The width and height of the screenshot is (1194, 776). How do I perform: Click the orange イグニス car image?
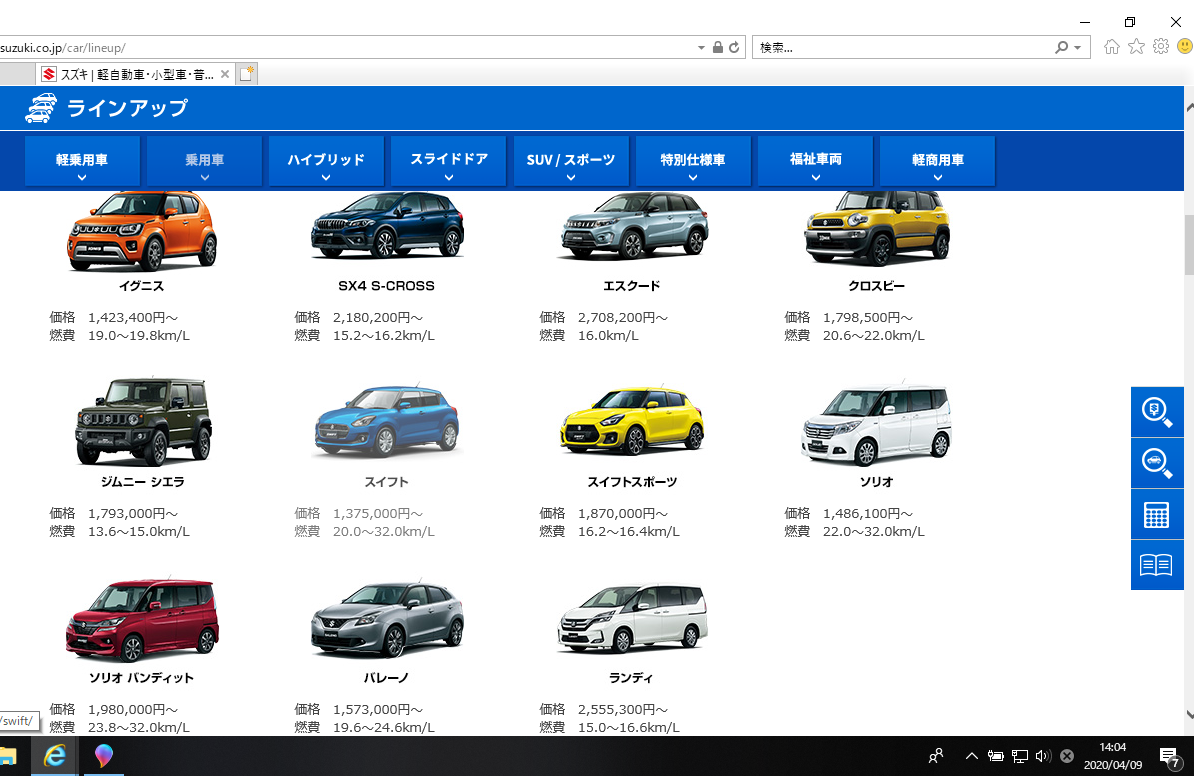(x=142, y=230)
